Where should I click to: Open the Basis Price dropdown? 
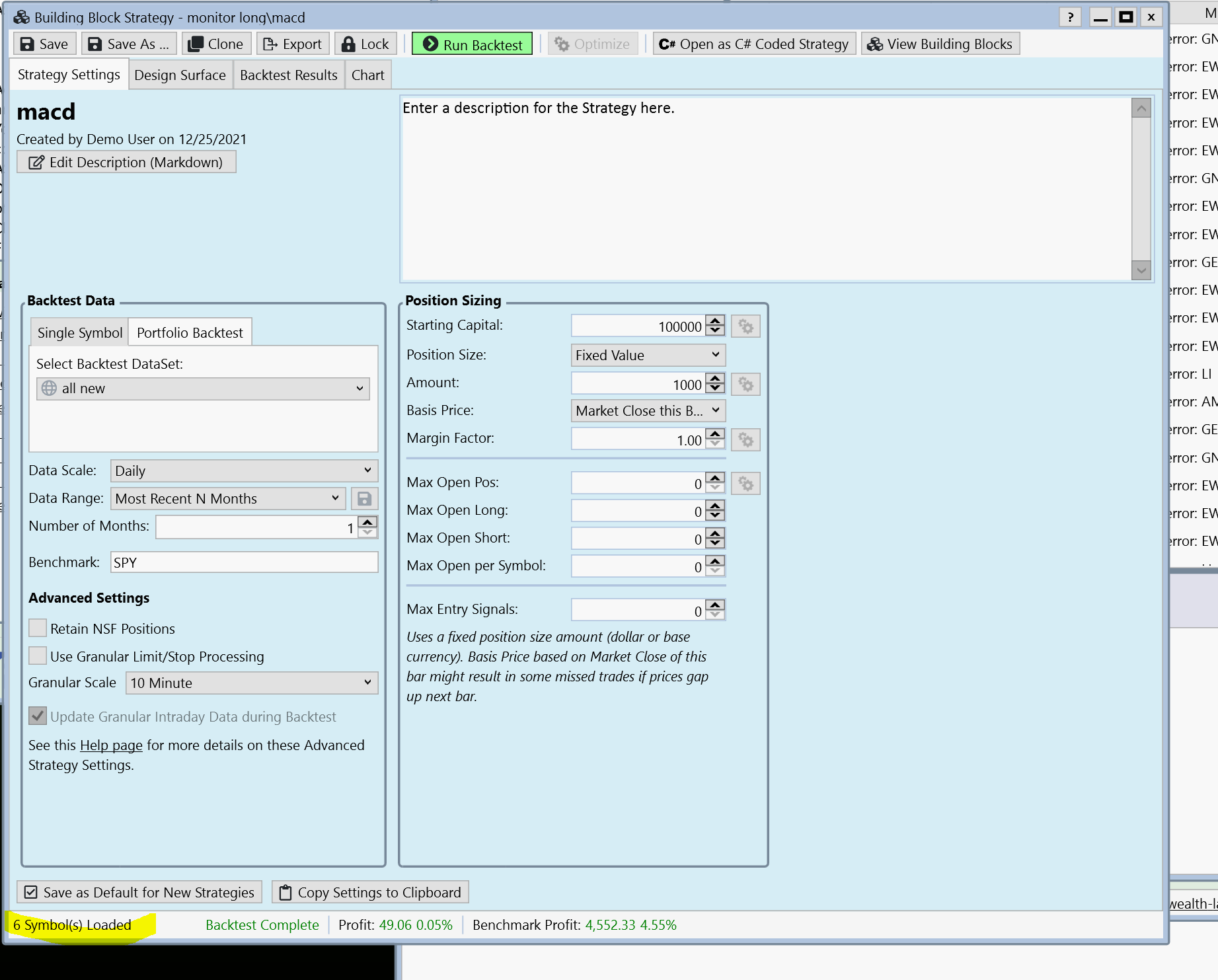tap(648, 411)
